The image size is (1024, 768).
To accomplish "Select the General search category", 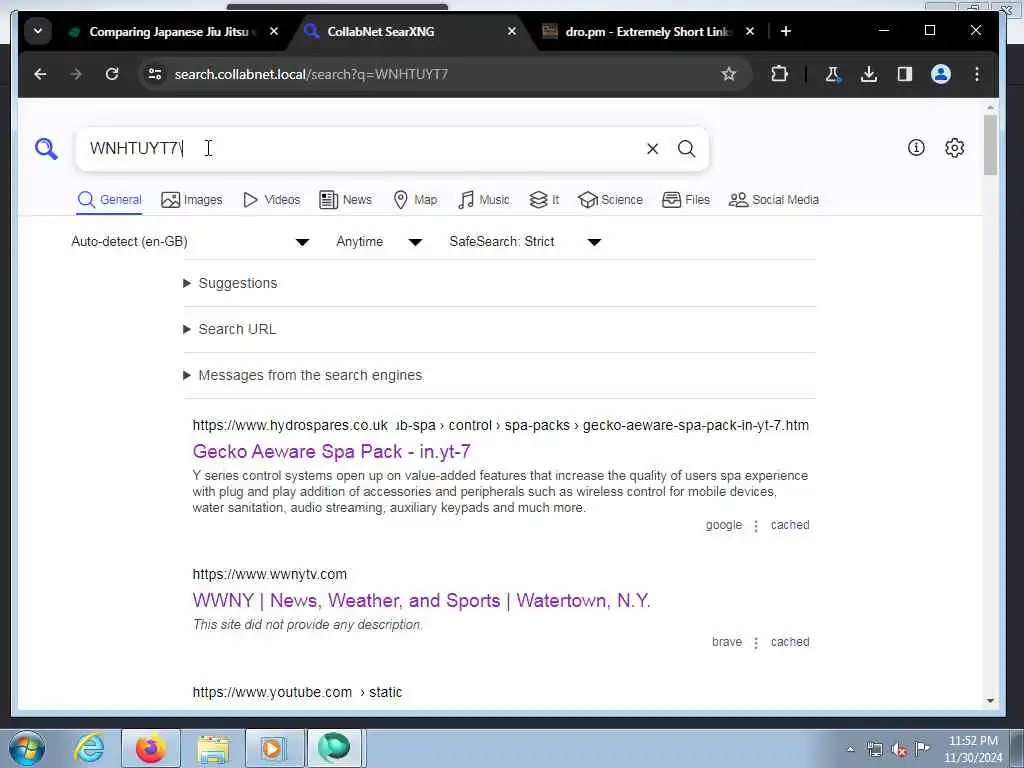I will (109, 200).
